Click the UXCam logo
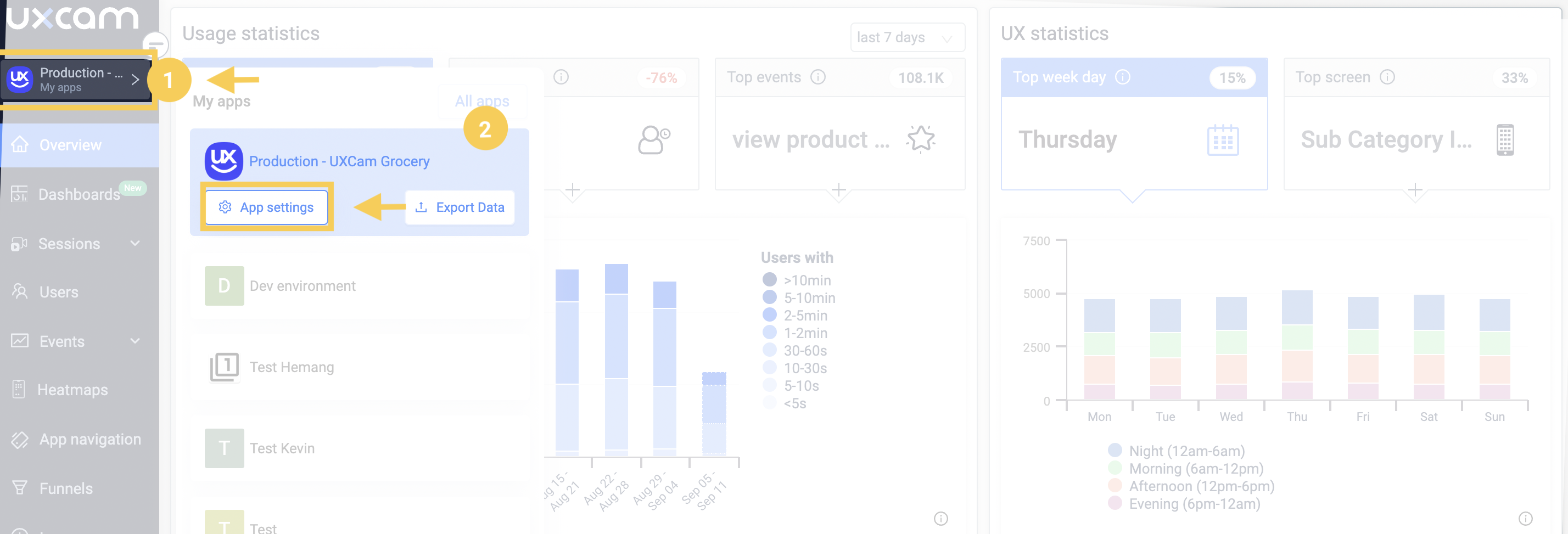 [72, 17]
